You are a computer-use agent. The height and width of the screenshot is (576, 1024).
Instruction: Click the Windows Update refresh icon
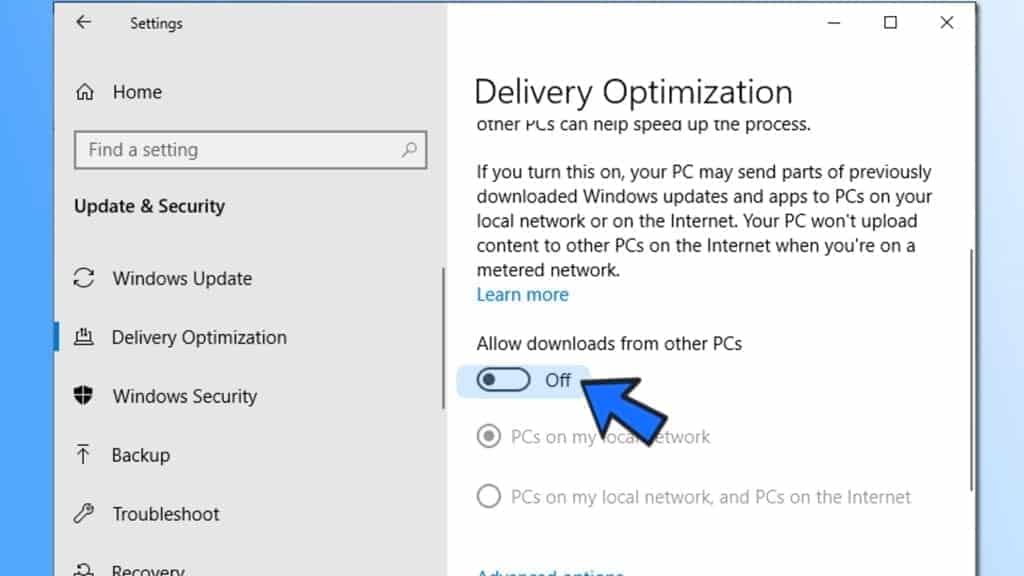[x=84, y=278]
